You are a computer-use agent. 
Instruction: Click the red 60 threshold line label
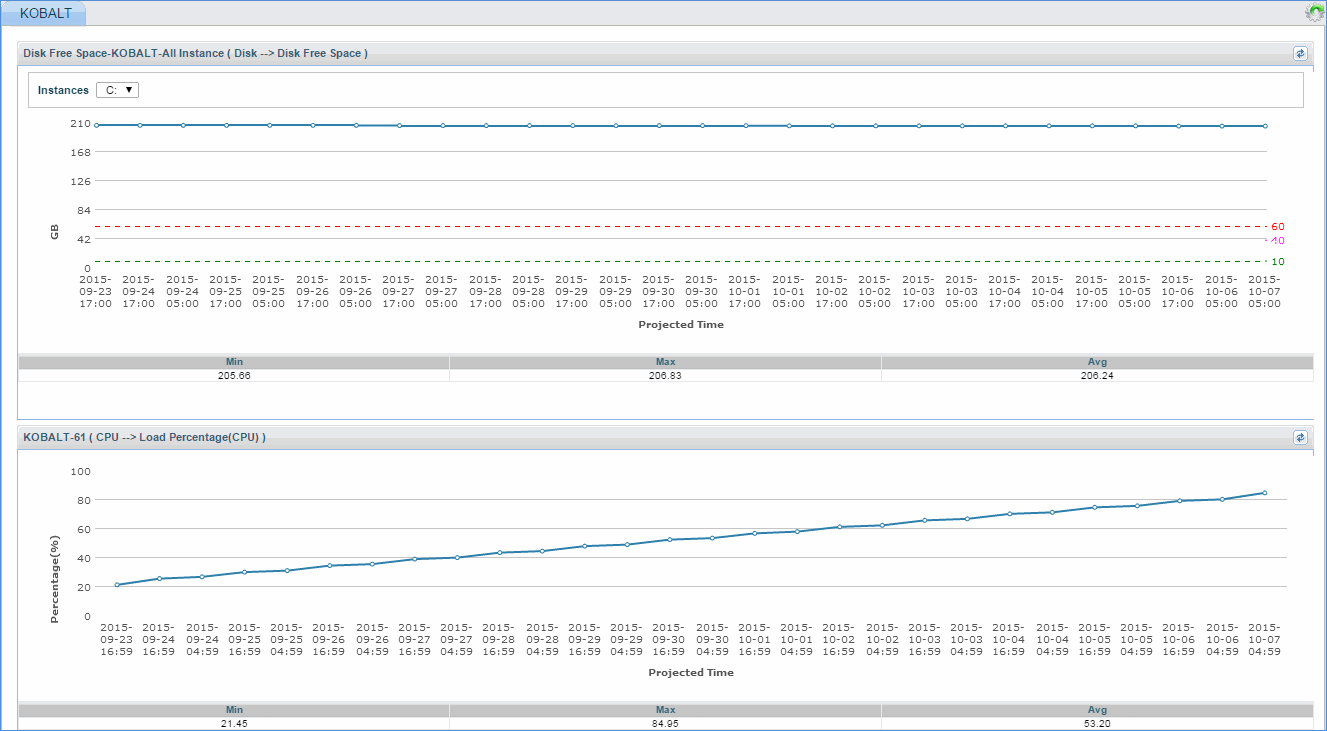click(1277, 227)
